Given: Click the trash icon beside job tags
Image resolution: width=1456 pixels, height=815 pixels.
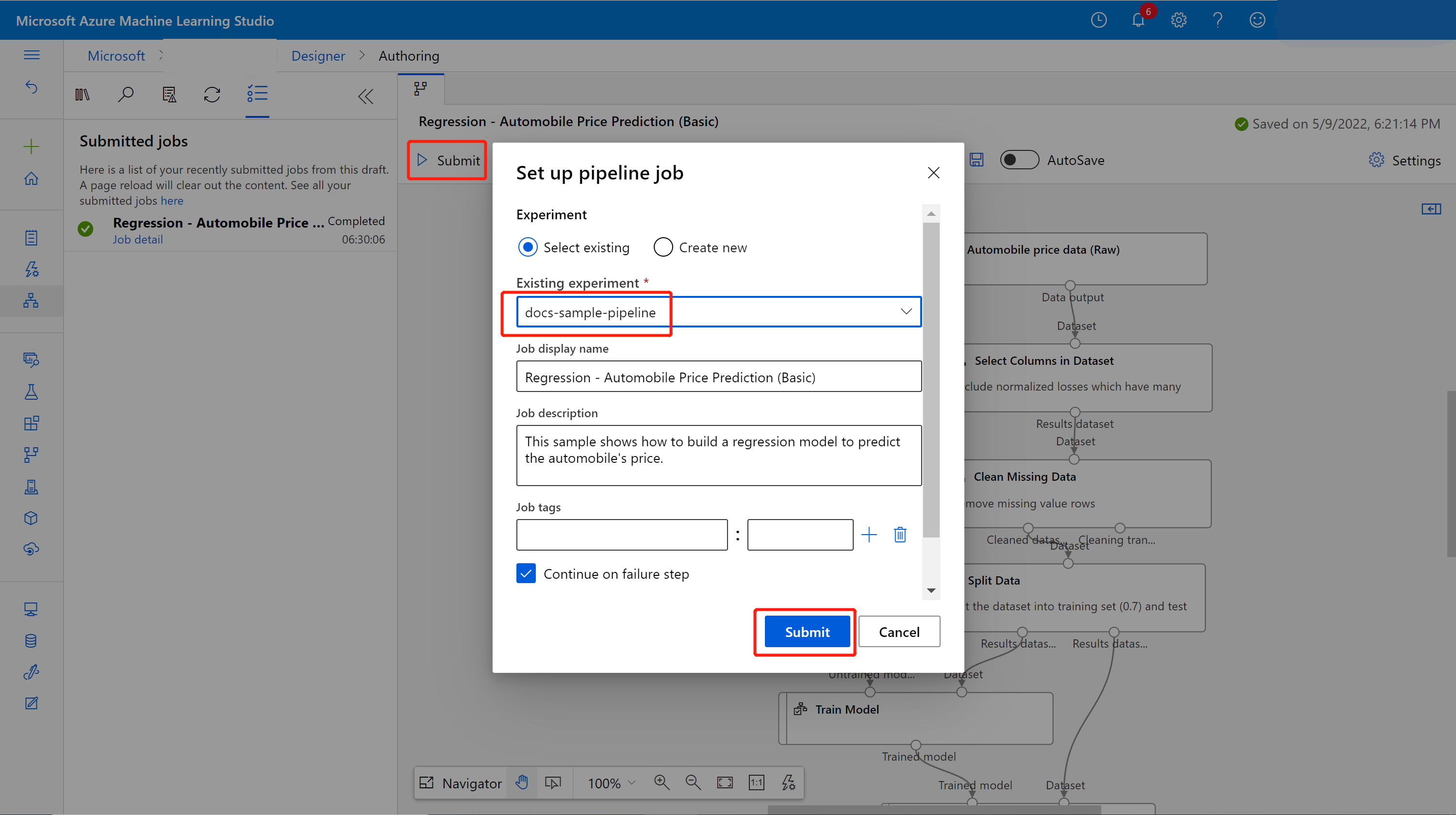Looking at the screenshot, I should coord(900,534).
